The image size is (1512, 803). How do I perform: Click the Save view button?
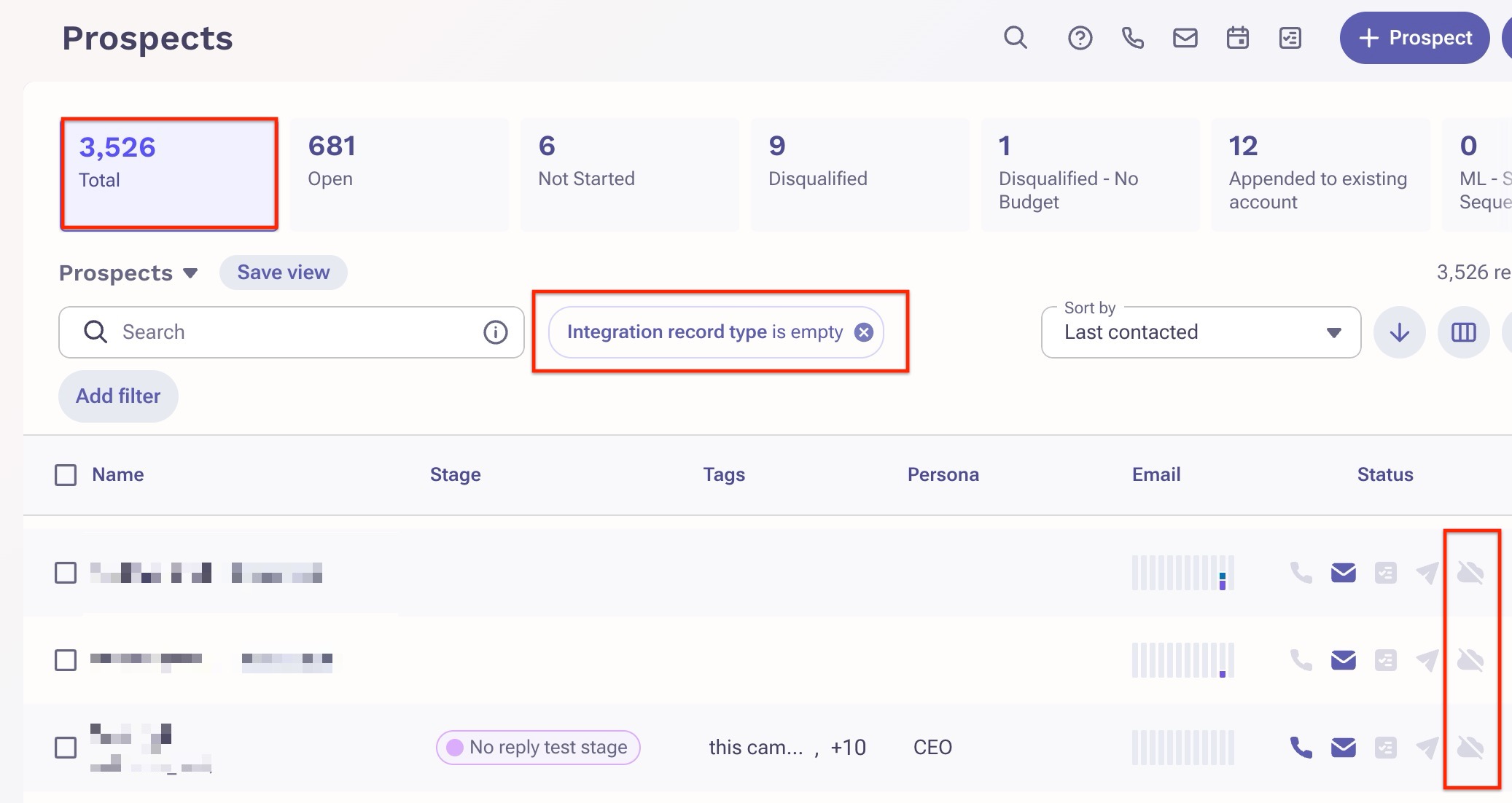(283, 273)
